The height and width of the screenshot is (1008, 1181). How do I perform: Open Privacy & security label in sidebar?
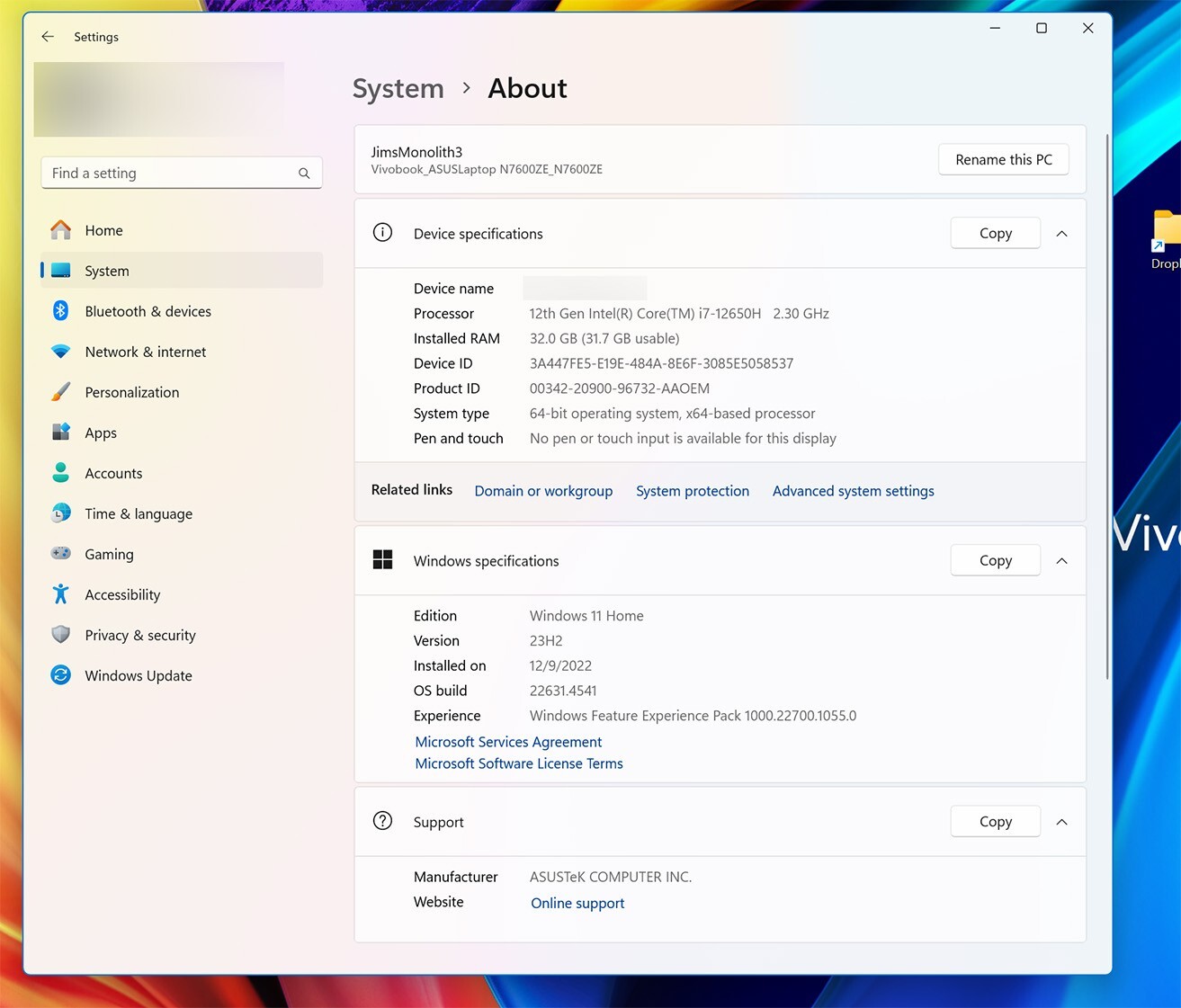[140, 635]
